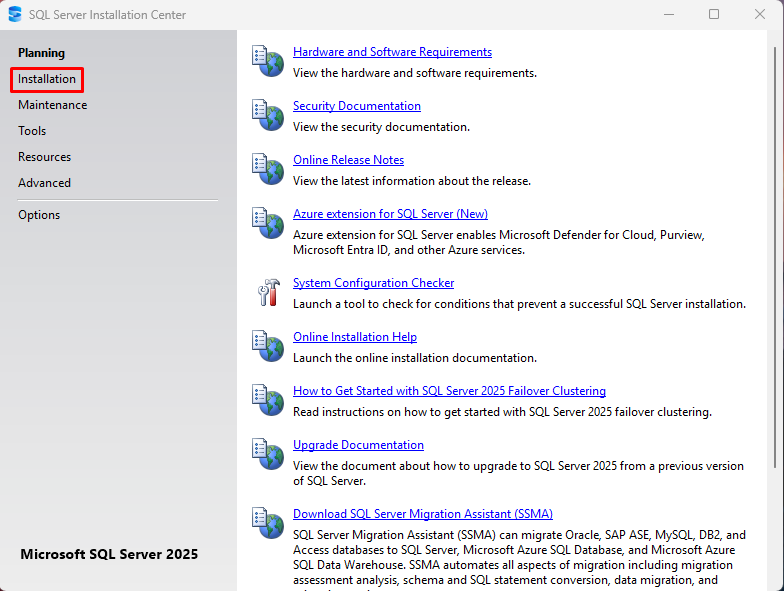Image resolution: width=784 pixels, height=591 pixels.
Task: Click the icon beside Upgrade Documentation
Action: point(268,454)
